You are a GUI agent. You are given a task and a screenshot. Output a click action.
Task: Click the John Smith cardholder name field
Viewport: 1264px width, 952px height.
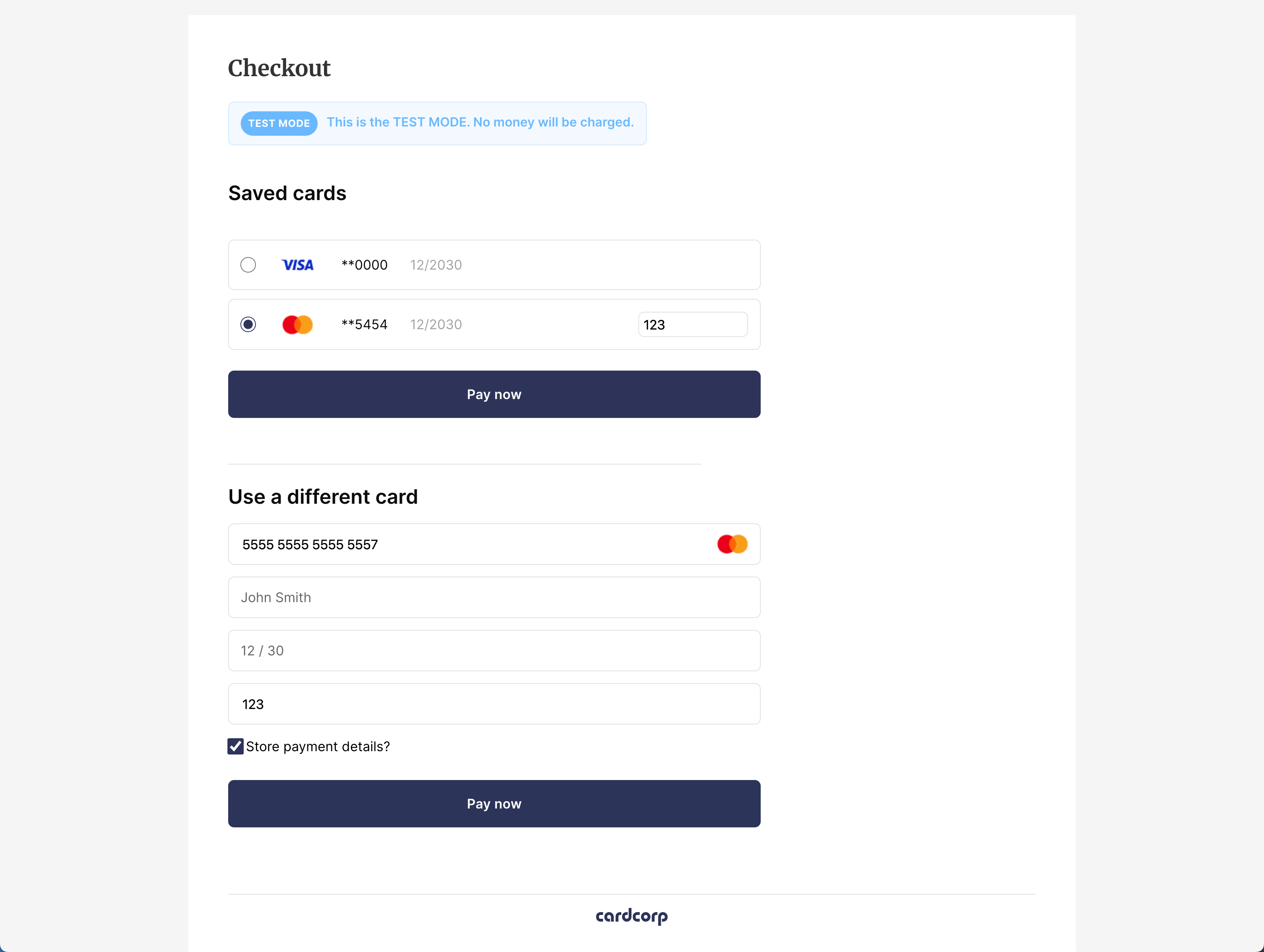click(x=494, y=597)
